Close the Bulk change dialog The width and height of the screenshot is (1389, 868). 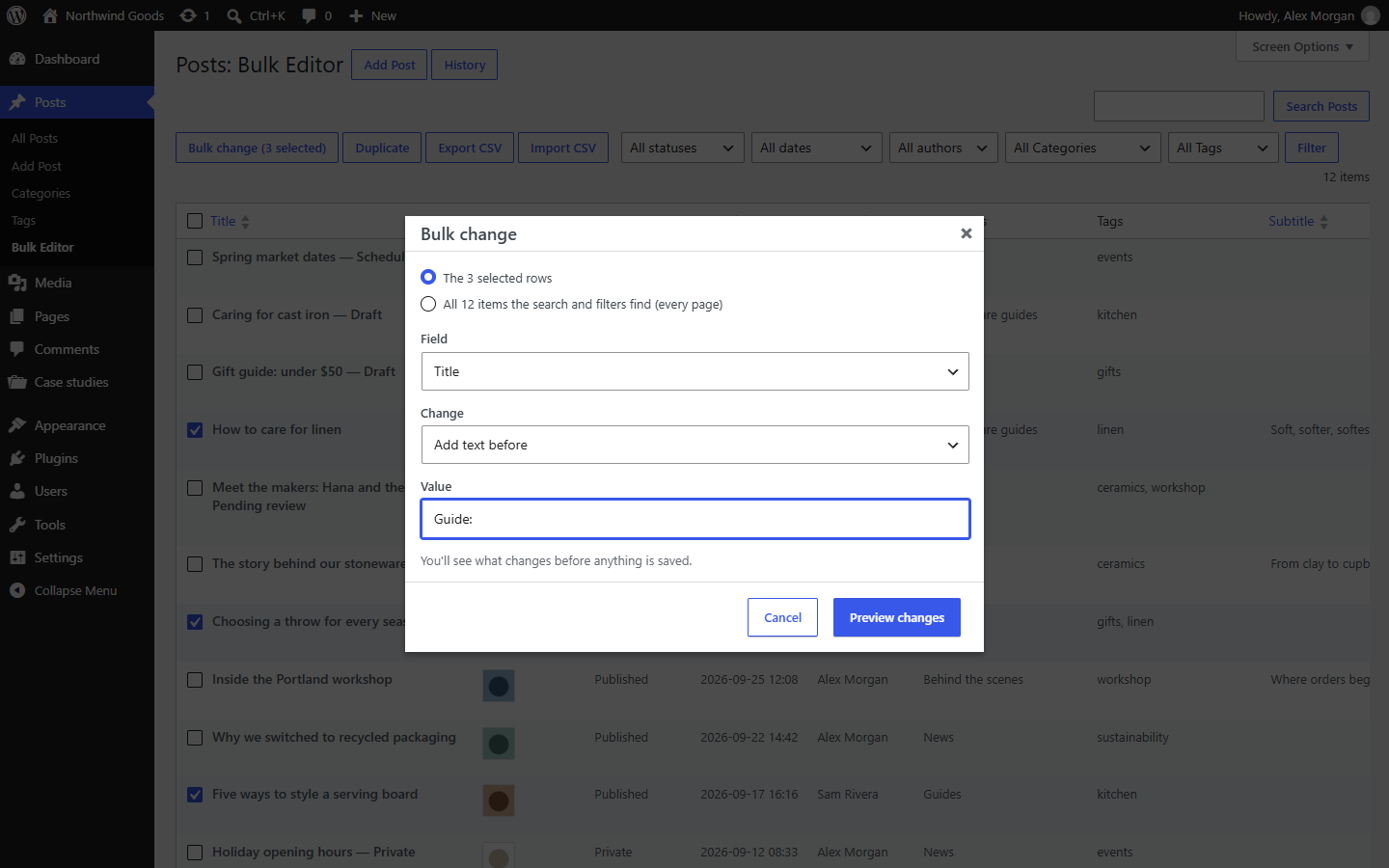tap(966, 233)
